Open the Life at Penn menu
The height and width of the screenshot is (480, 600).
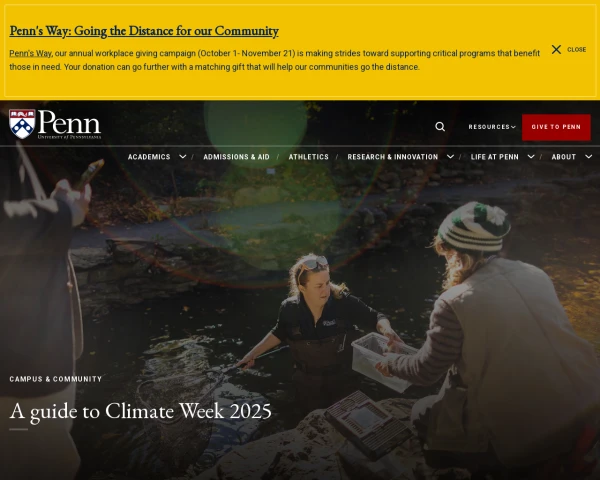[494, 157]
